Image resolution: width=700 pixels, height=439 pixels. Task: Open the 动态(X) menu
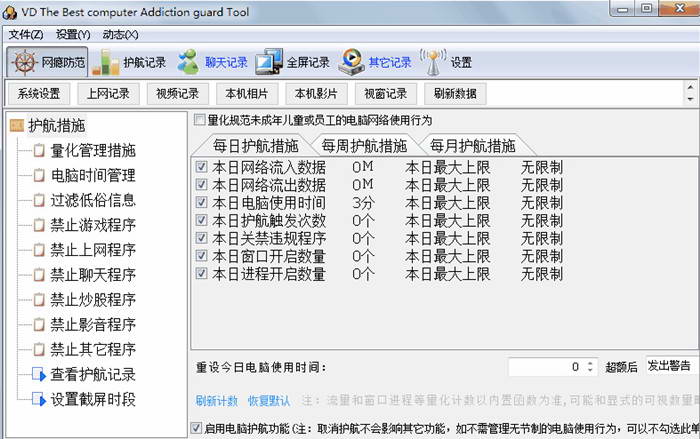pos(121,35)
